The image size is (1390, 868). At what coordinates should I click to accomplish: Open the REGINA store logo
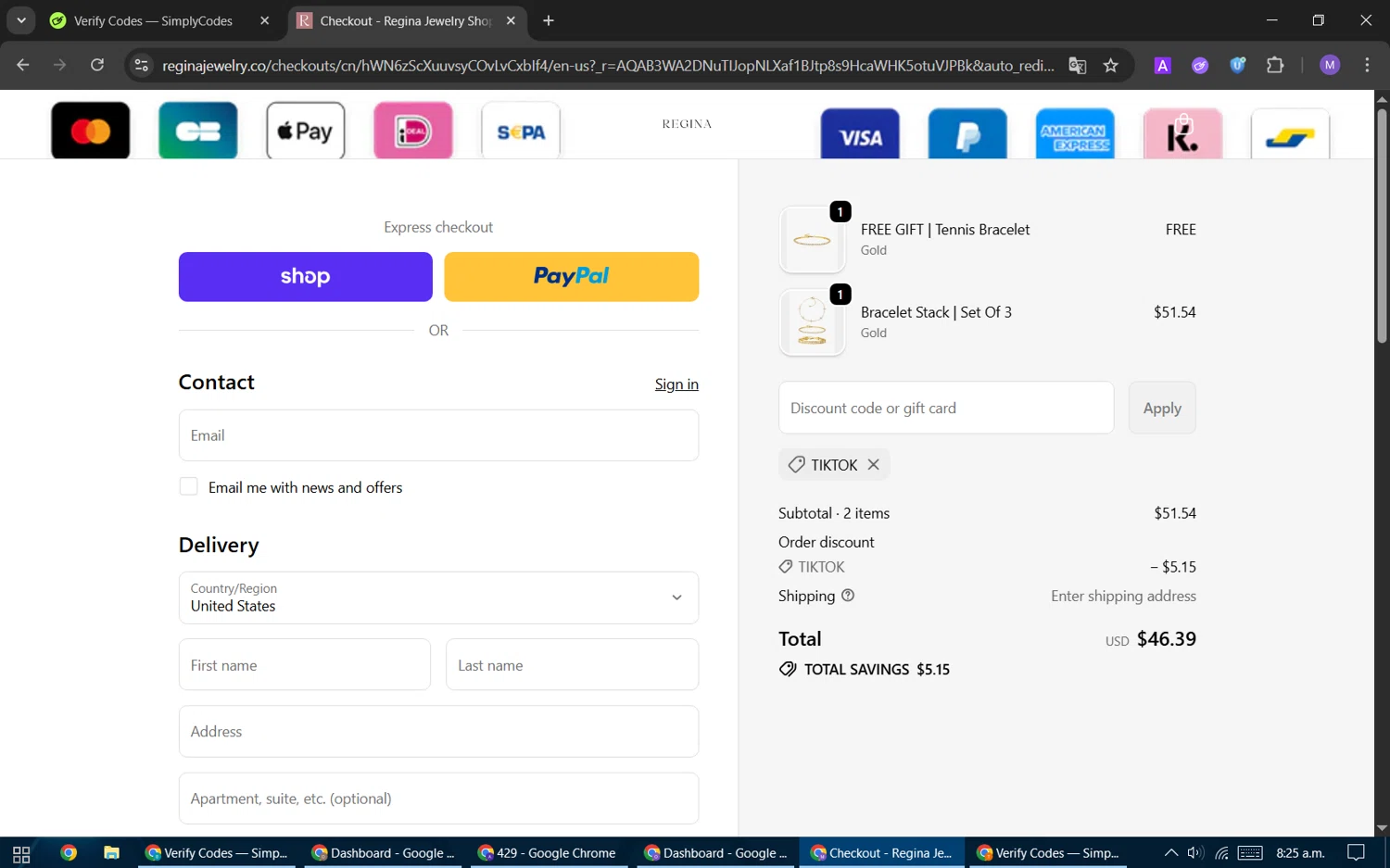point(687,124)
